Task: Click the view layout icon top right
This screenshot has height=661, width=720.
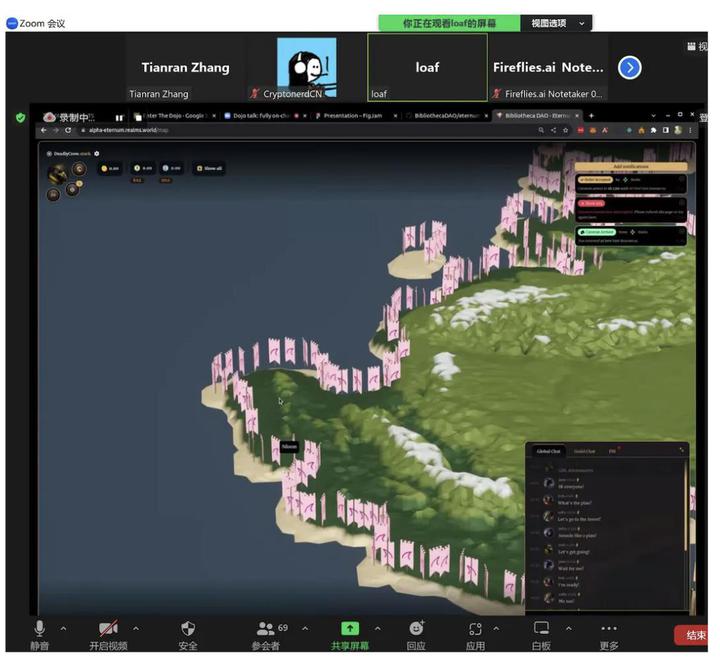Action: click(x=691, y=46)
